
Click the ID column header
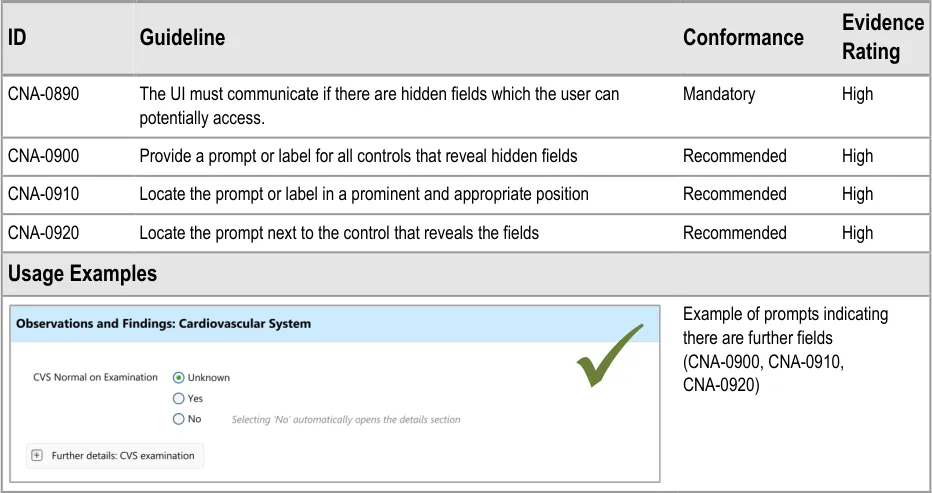coord(16,38)
